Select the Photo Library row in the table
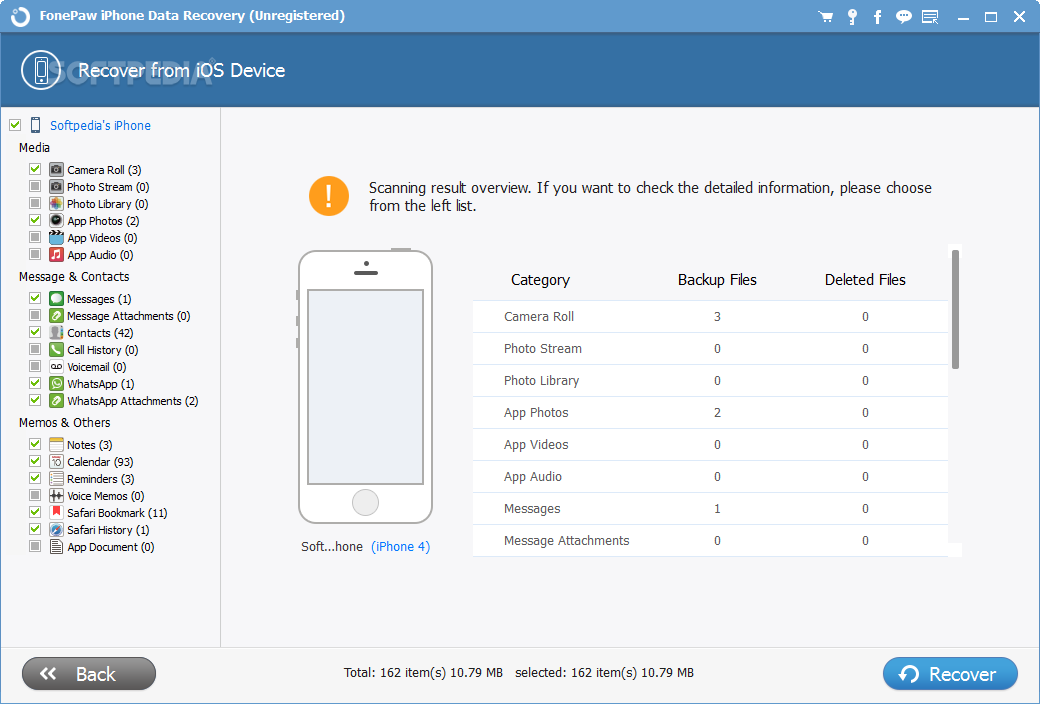The width and height of the screenshot is (1040, 704). (x=710, y=381)
